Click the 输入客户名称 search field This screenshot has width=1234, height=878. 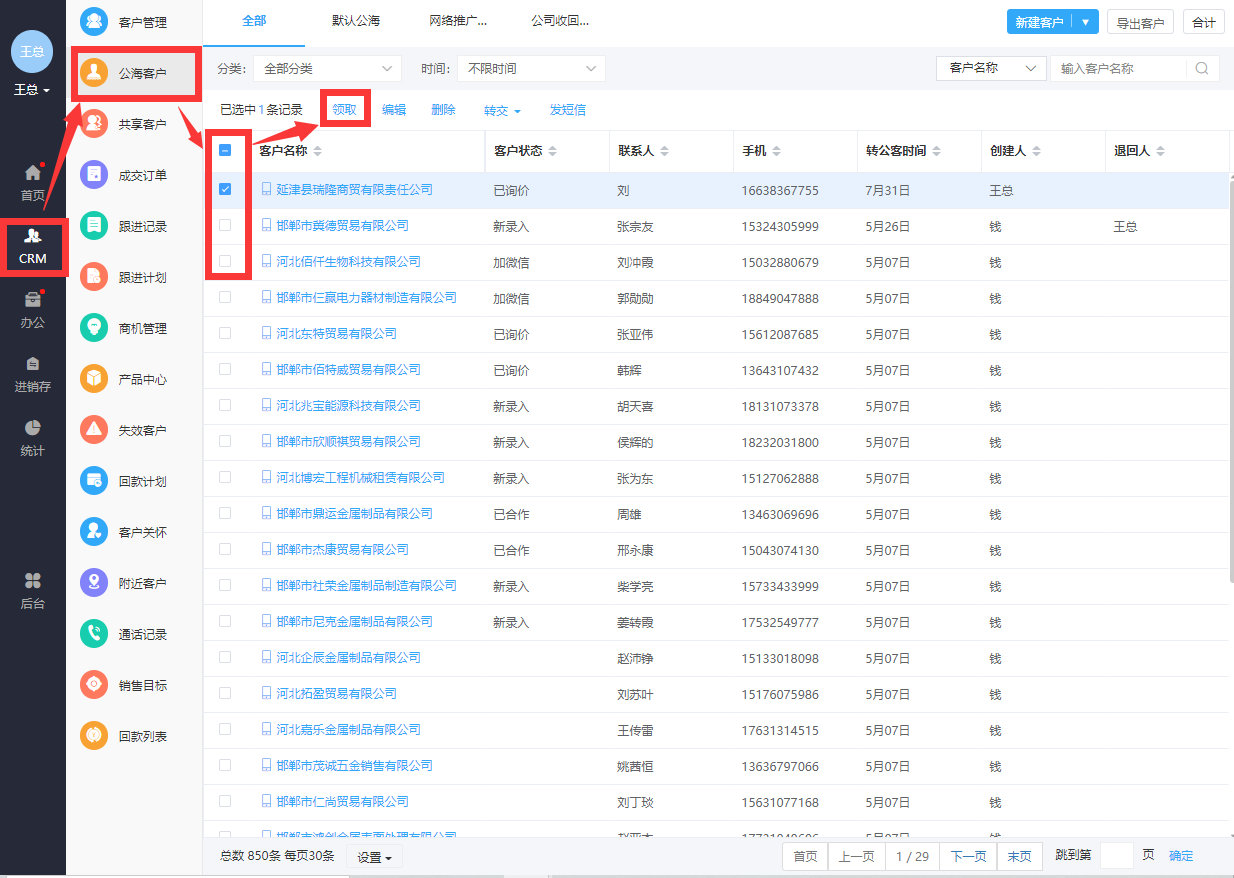coord(1118,68)
